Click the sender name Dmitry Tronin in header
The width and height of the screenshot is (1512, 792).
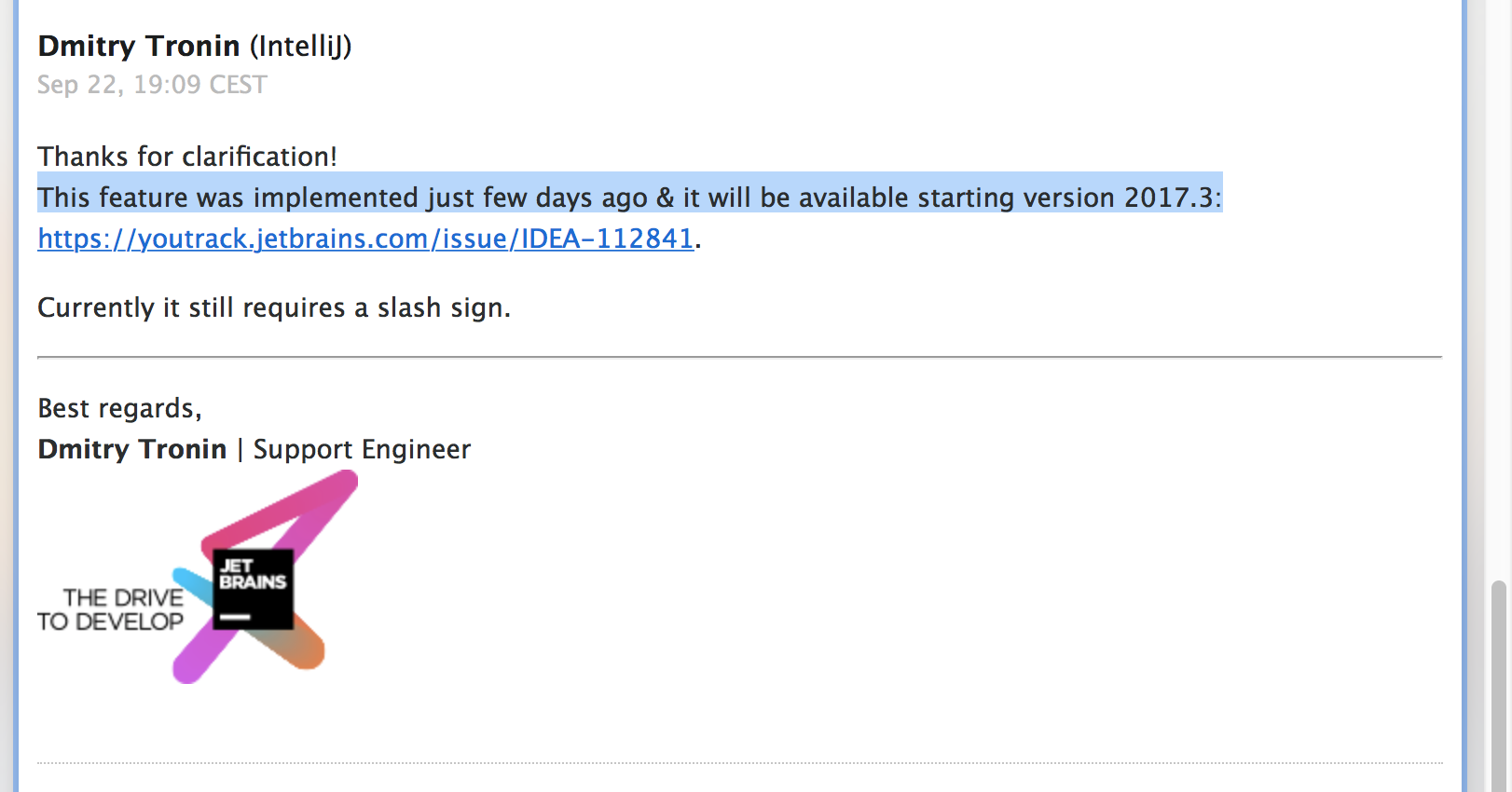click(x=139, y=46)
